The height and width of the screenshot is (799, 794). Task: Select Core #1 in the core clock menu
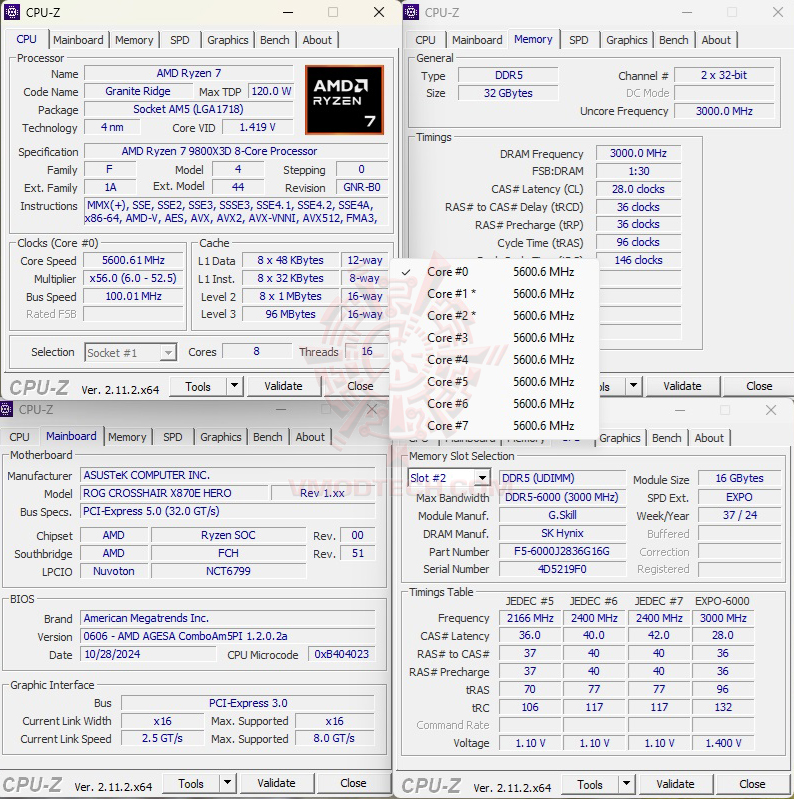point(493,294)
